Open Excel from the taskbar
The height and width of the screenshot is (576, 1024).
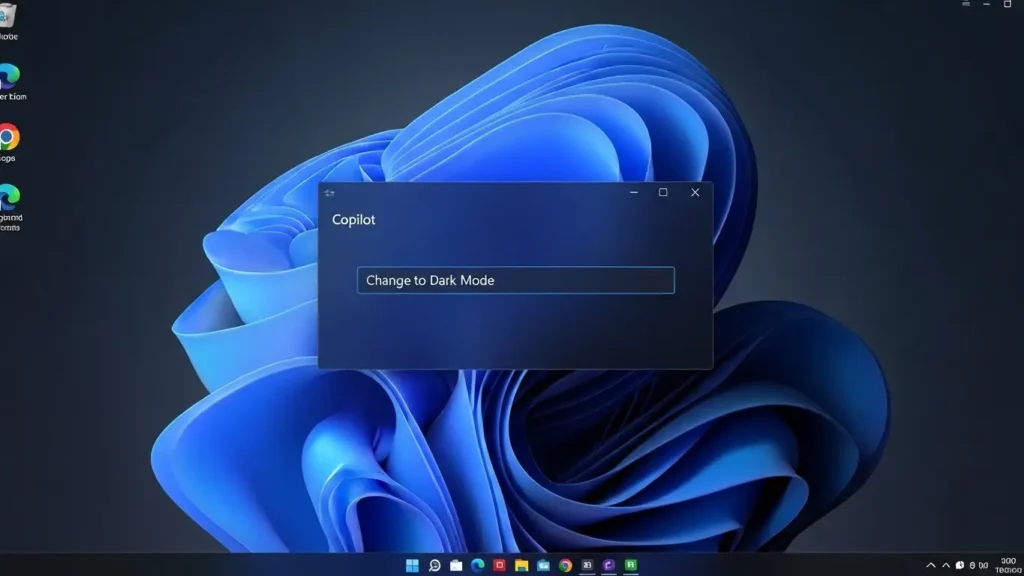(x=629, y=564)
